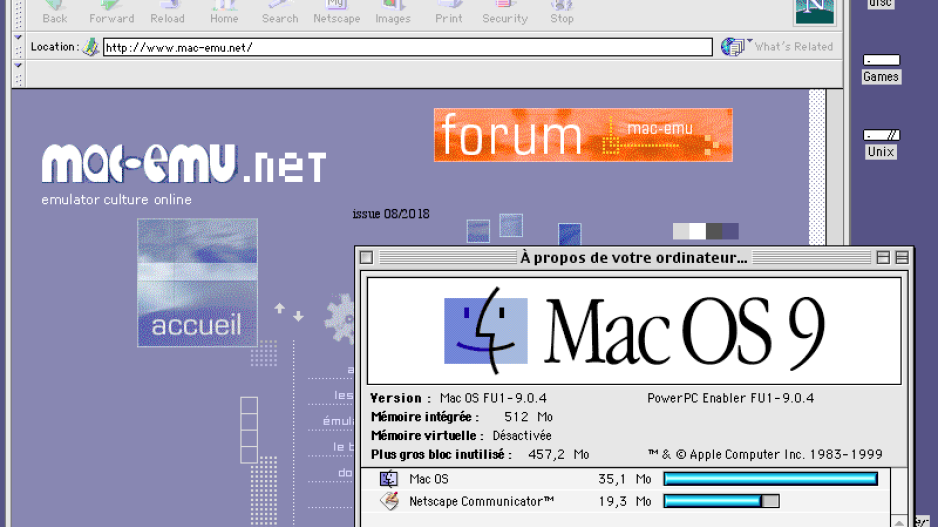Click the À propos window collapse box
This screenshot has height=527, width=938.
[902, 257]
